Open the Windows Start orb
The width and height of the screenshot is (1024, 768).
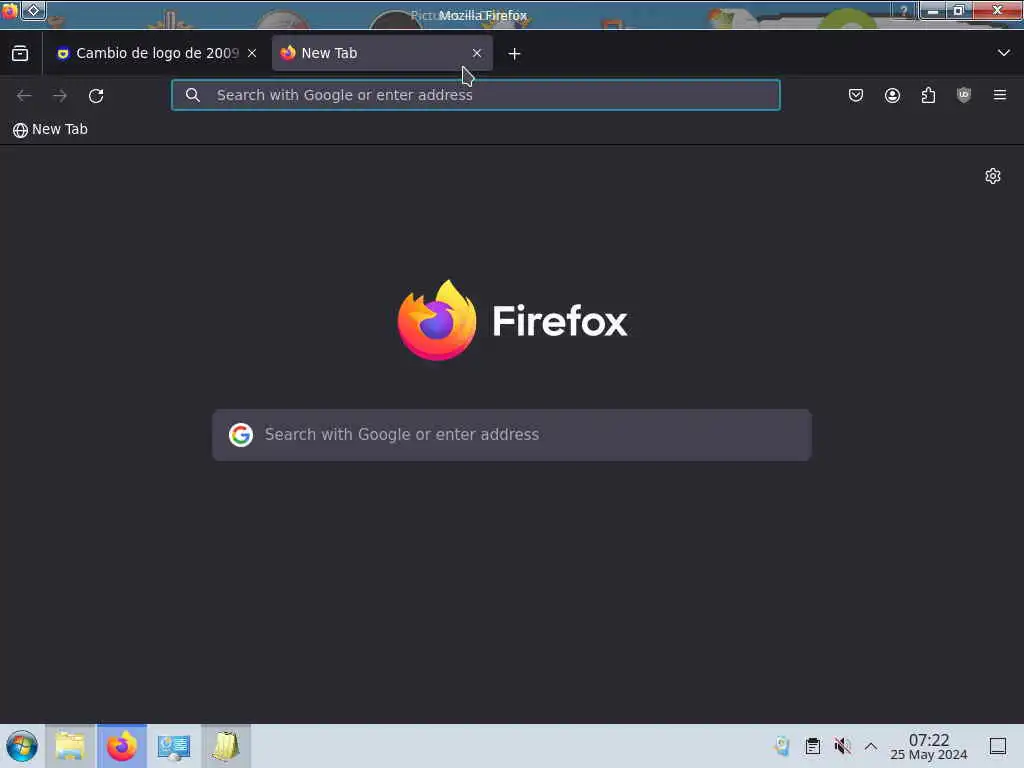[x=22, y=746]
